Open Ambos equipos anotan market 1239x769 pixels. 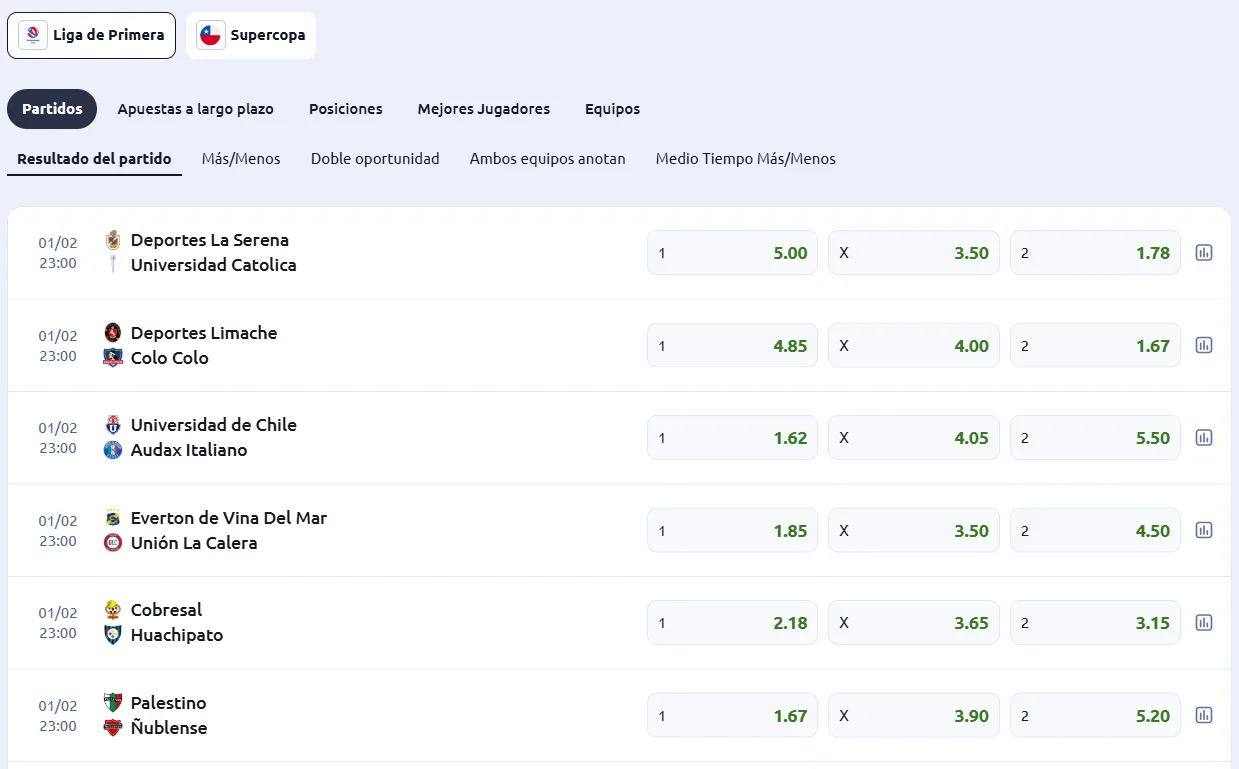click(547, 159)
